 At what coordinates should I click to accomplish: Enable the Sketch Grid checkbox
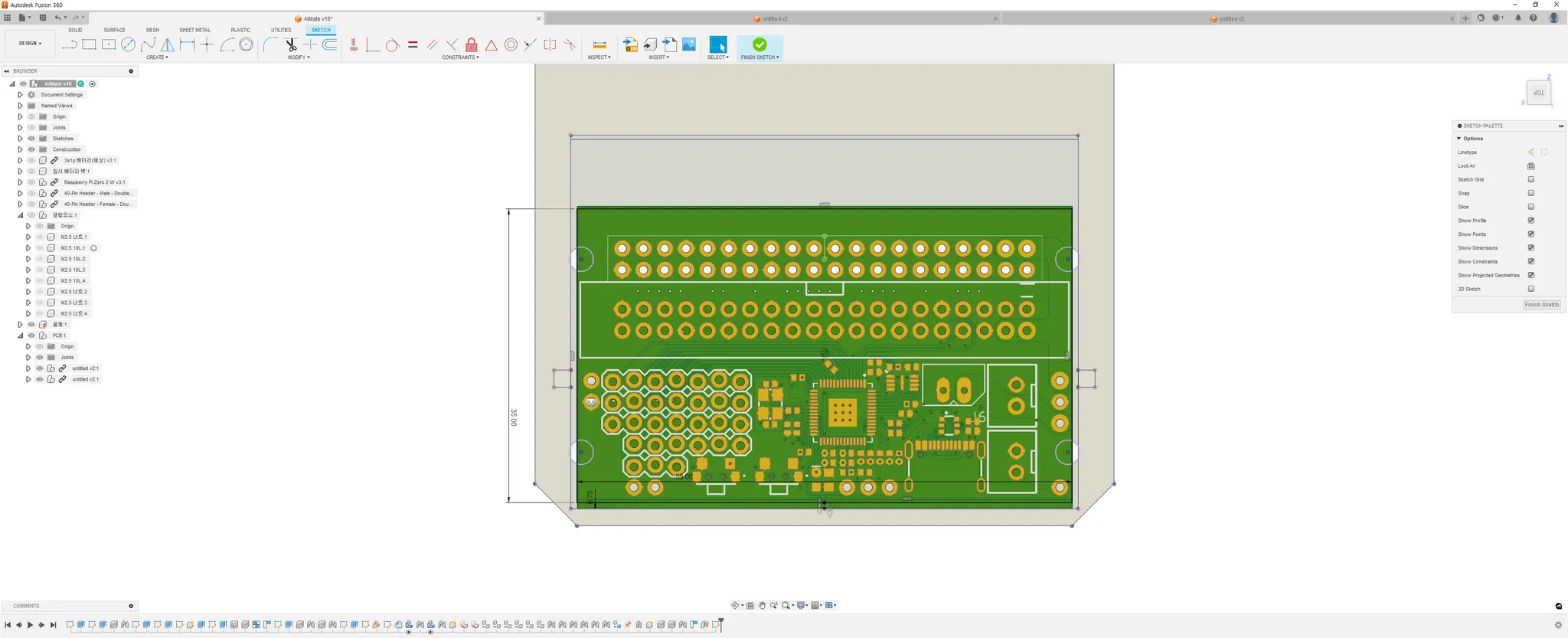click(1531, 180)
